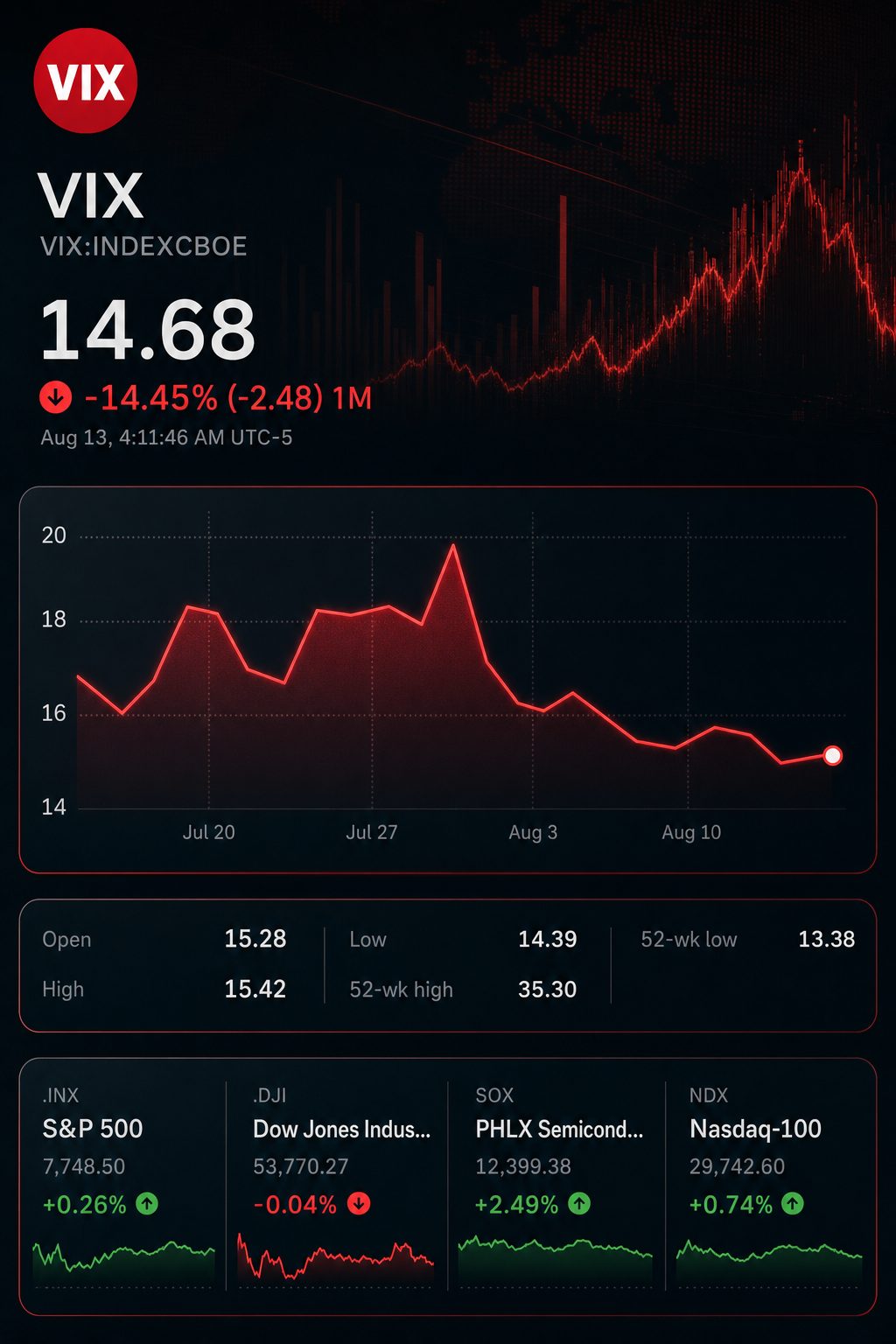Click the VIX:INDEXCBOE ticker label
Viewport: 896px width, 1344px height.
pyautogui.click(x=143, y=246)
